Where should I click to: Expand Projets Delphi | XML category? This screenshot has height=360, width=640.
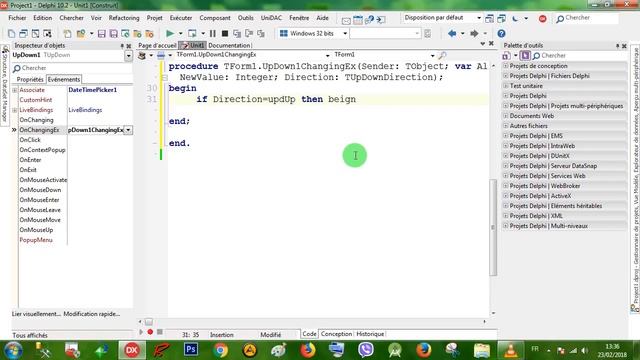tap(506, 216)
